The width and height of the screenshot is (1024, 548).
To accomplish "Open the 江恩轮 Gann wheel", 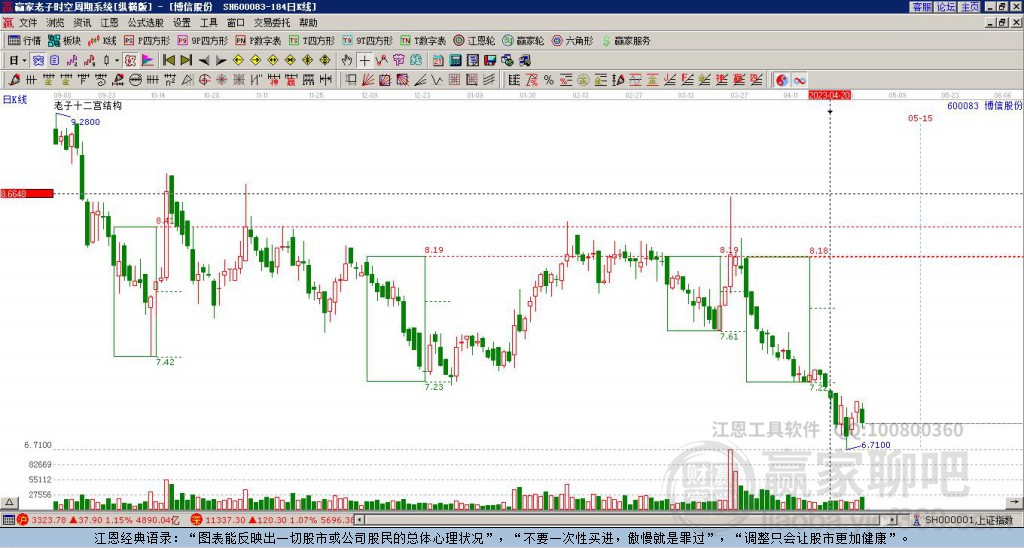I will (474, 40).
